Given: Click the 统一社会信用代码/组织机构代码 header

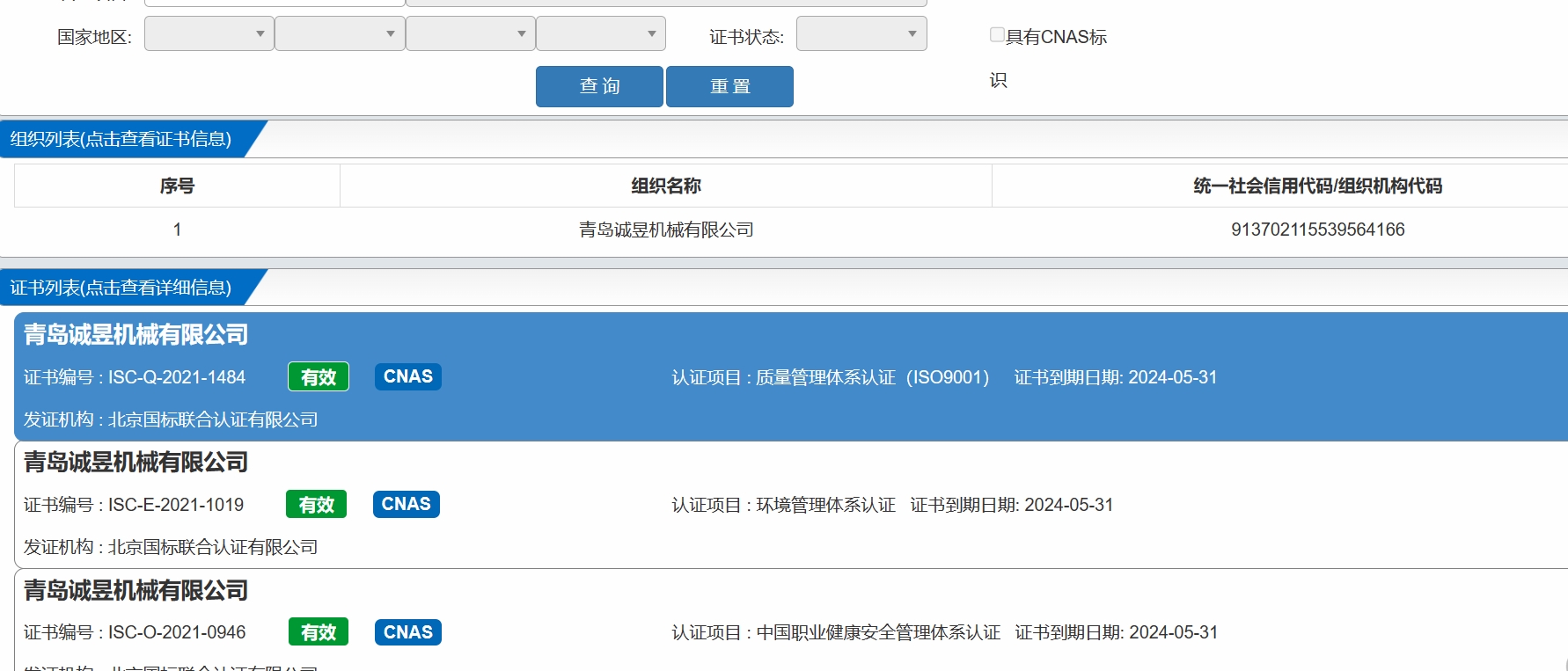Looking at the screenshot, I should (1317, 186).
